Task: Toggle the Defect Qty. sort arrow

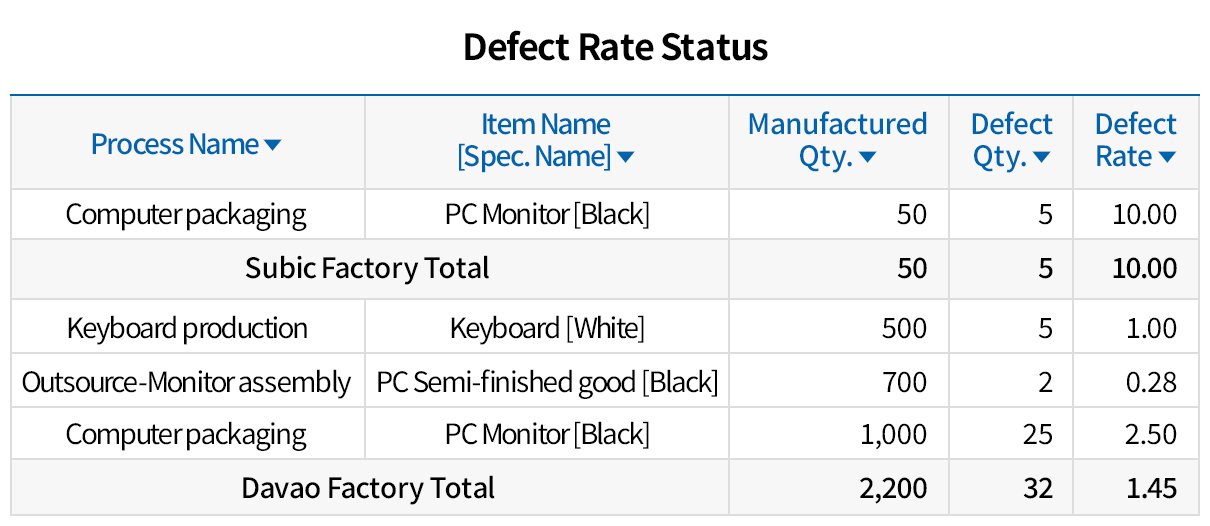Action: (1042, 157)
